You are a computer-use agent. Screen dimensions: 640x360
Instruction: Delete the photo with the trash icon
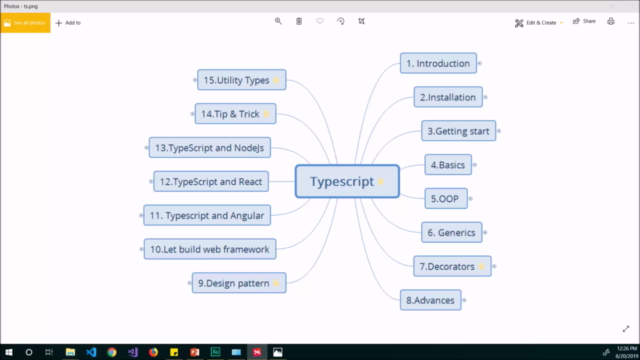click(299, 21)
